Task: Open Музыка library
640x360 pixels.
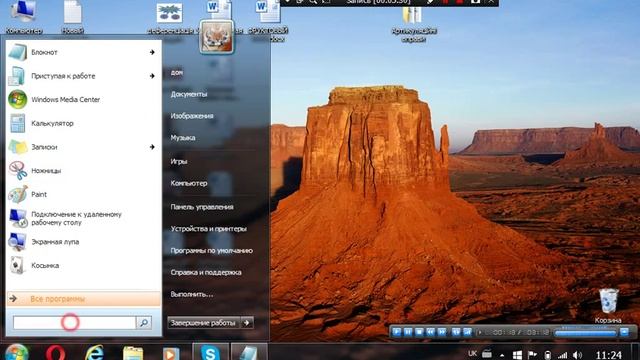Action: coord(183,138)
